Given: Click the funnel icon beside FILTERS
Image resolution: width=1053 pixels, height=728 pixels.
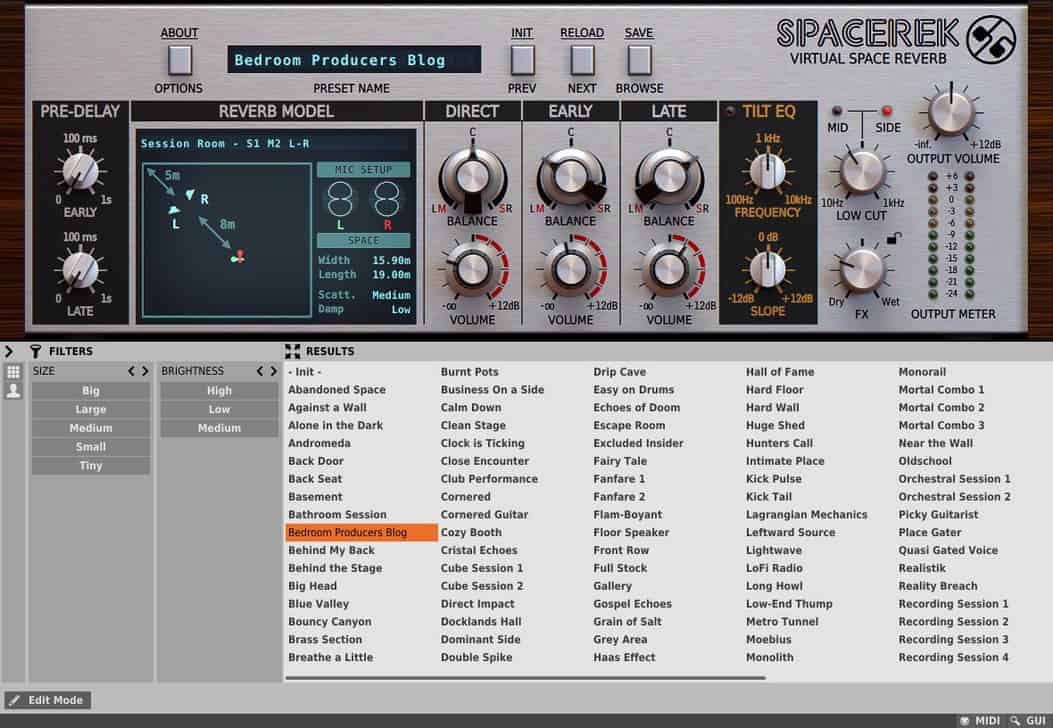Looking at the screenshot, I should (36, 351).
